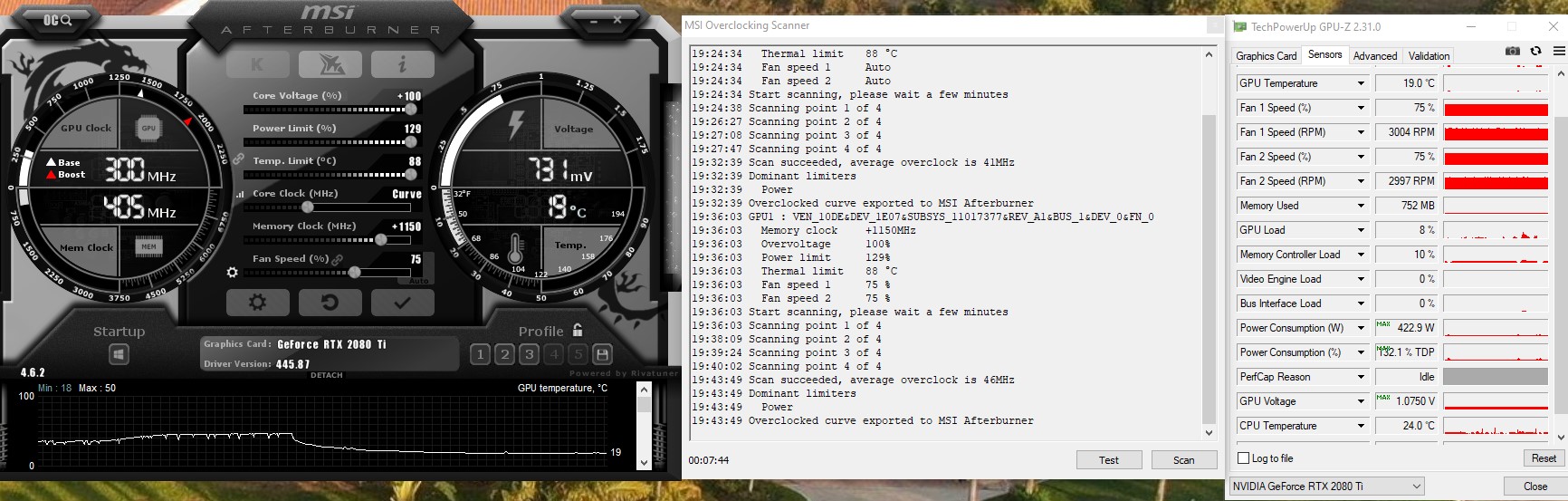Take a GPU-Z screenshot with camera icon
This screenshot has width=1568, height=501.
click(1513, 52)
